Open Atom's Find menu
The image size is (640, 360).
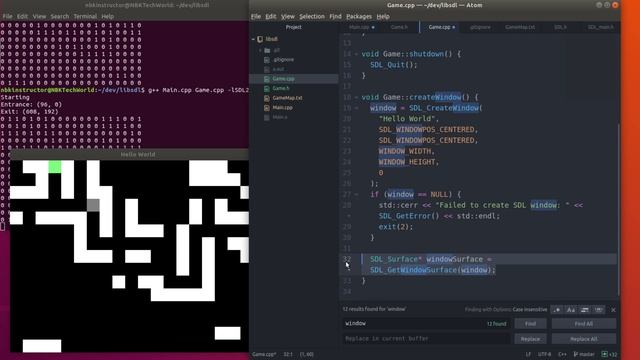(x=335, y=16)
